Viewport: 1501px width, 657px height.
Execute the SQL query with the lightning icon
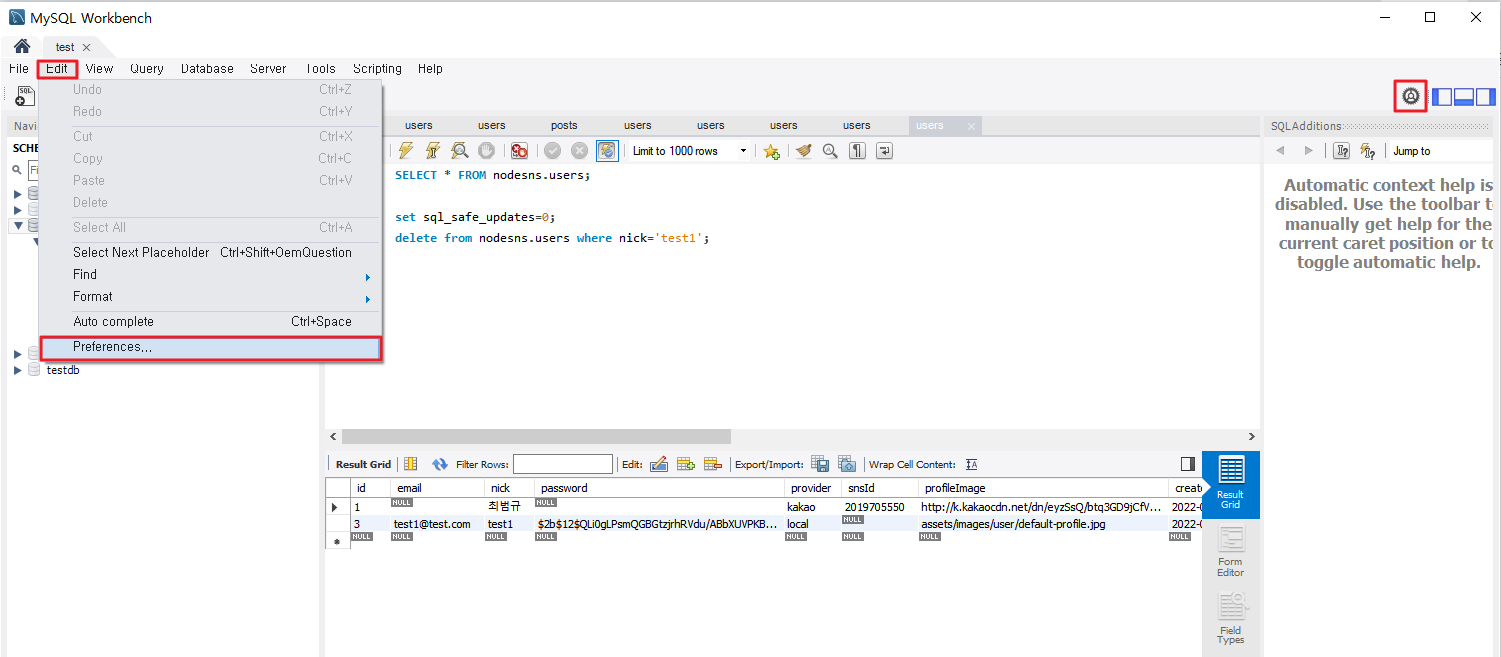pos(405,151)
